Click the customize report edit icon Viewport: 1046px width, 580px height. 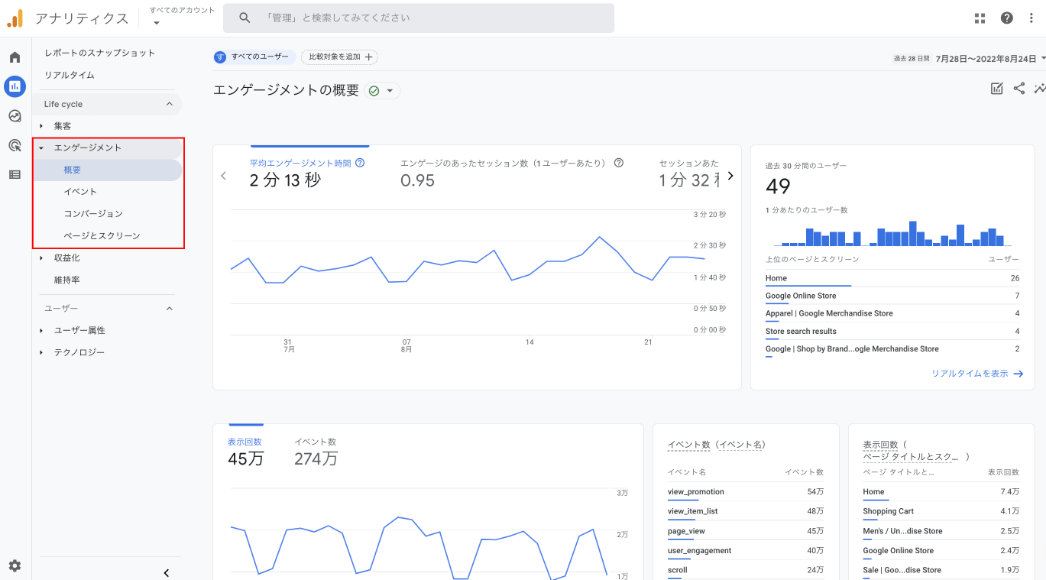[x=997, y=89]
